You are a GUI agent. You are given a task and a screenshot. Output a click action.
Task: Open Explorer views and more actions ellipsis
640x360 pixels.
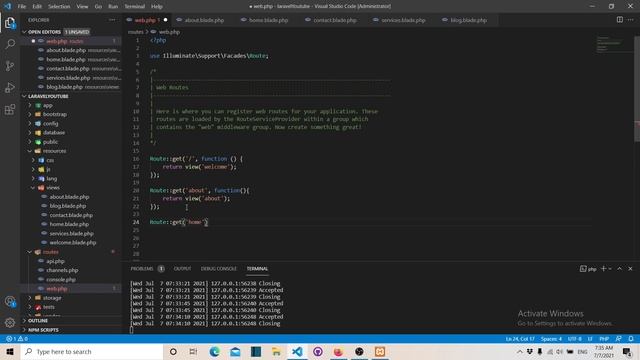112,20
